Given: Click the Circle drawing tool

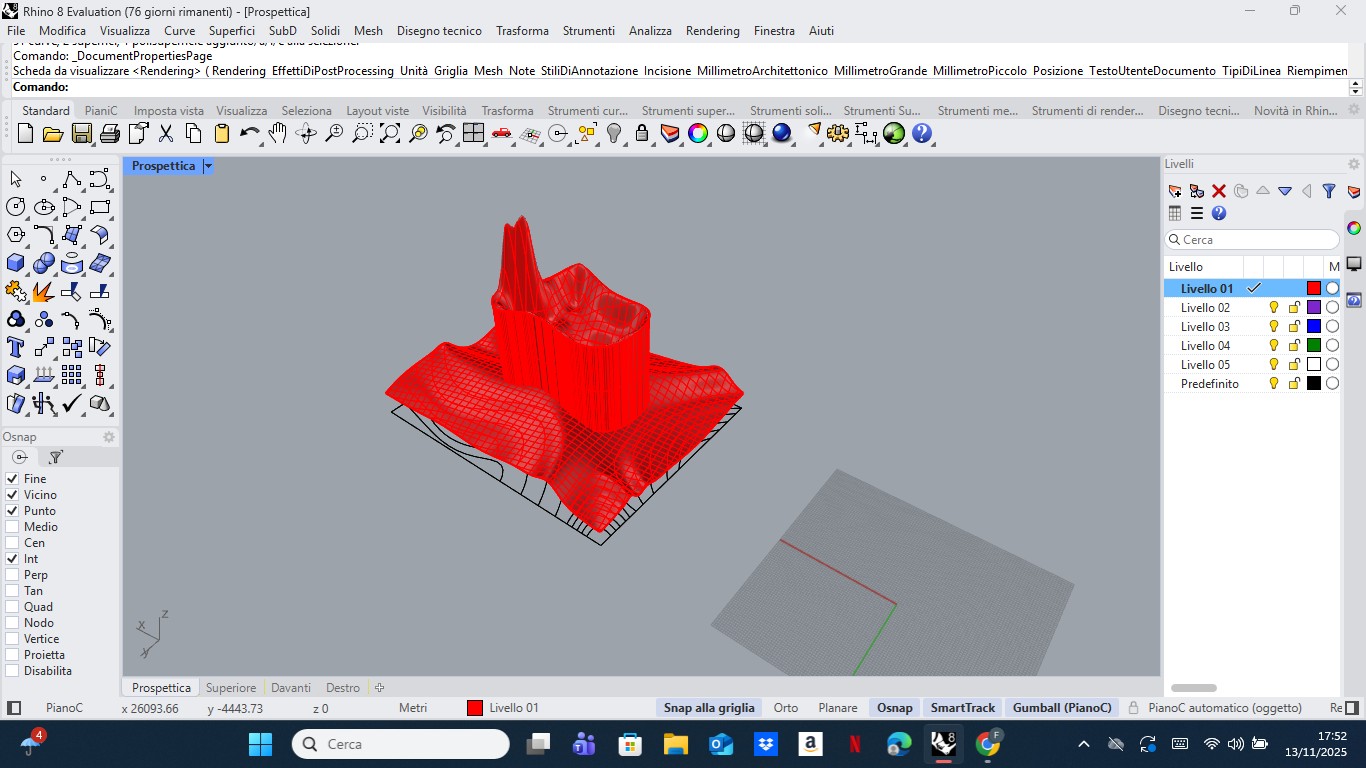Looking at the screenshot, I should (x=16, y=207).
